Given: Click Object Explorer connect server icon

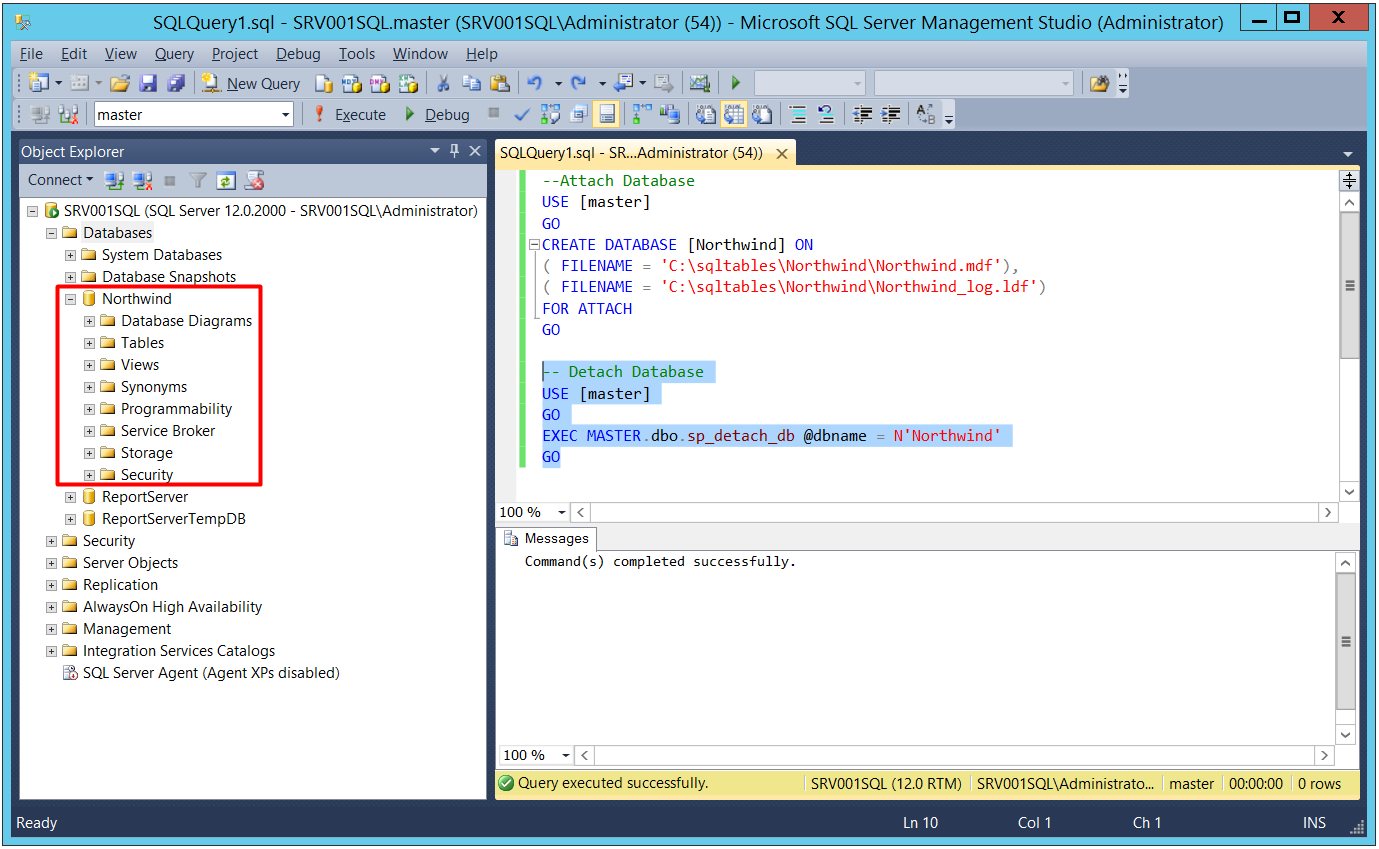Looking at the screenshot, I should click(x=115, y=181).
